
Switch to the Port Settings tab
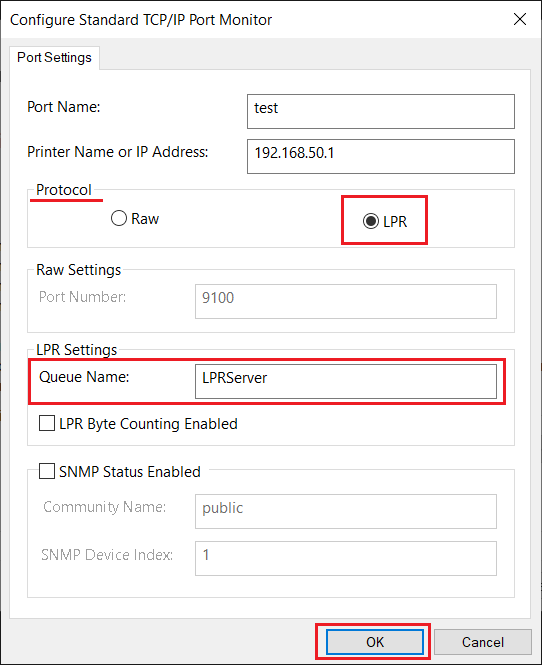click(x=54, y=57)
